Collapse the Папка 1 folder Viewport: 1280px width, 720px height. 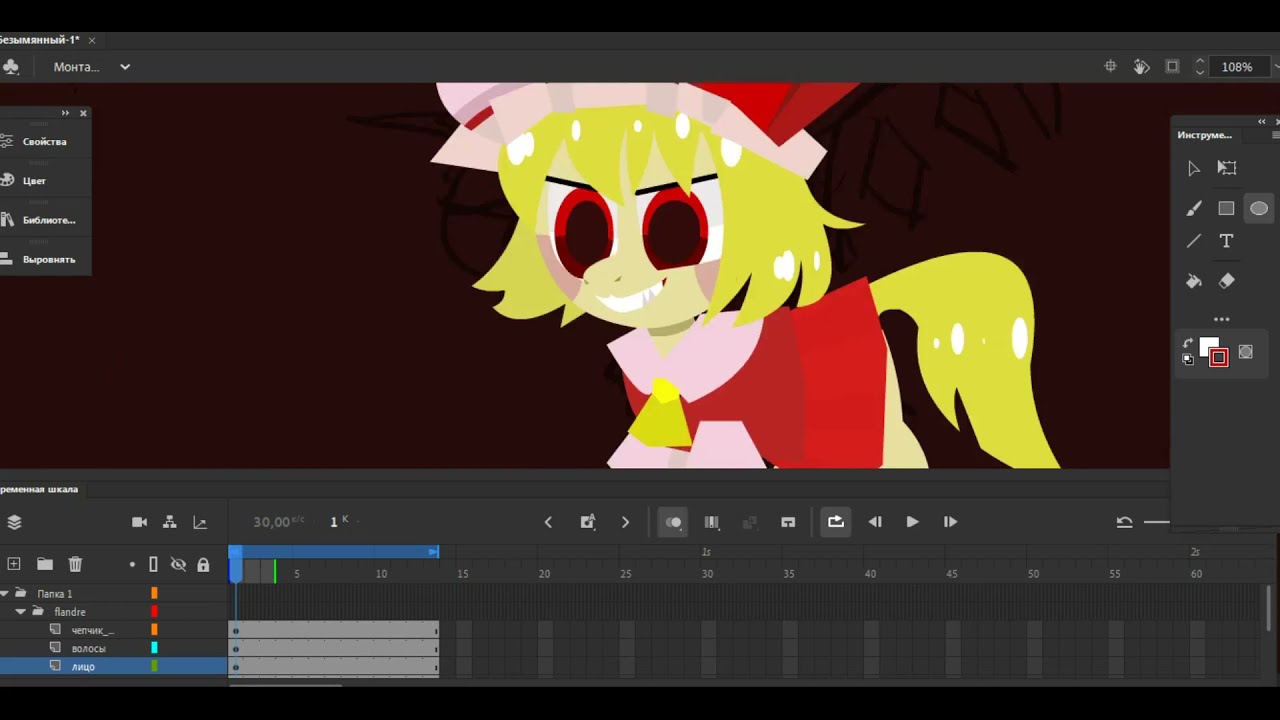[x=5, y=594]
